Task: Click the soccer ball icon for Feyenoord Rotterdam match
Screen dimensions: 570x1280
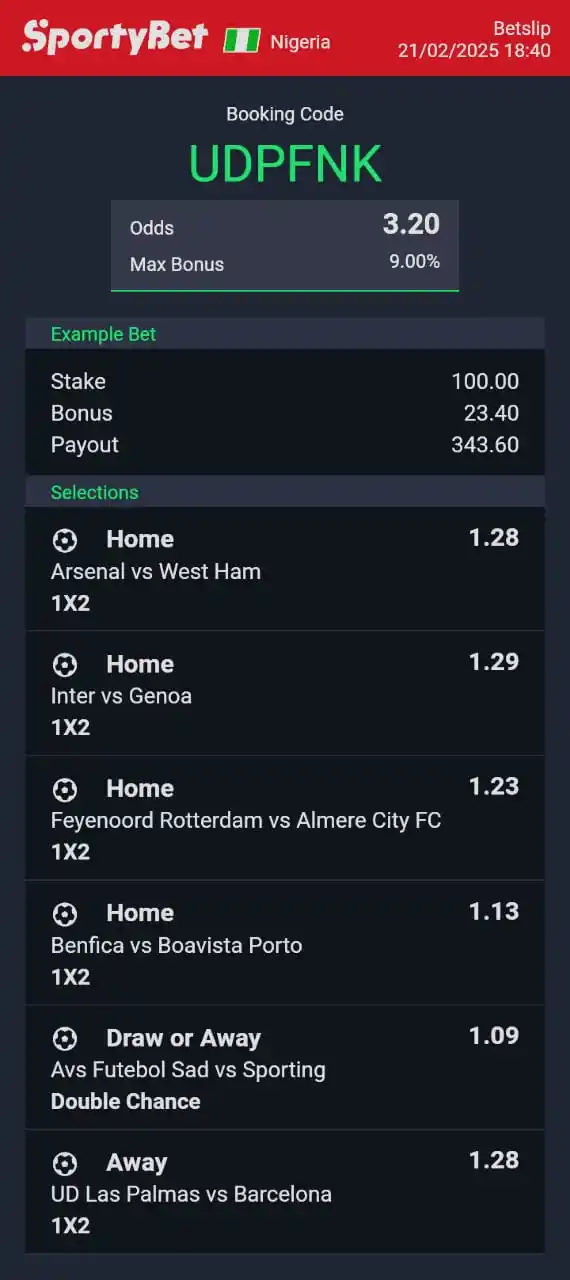Action: pyautogui.click(x=65, y=790)
